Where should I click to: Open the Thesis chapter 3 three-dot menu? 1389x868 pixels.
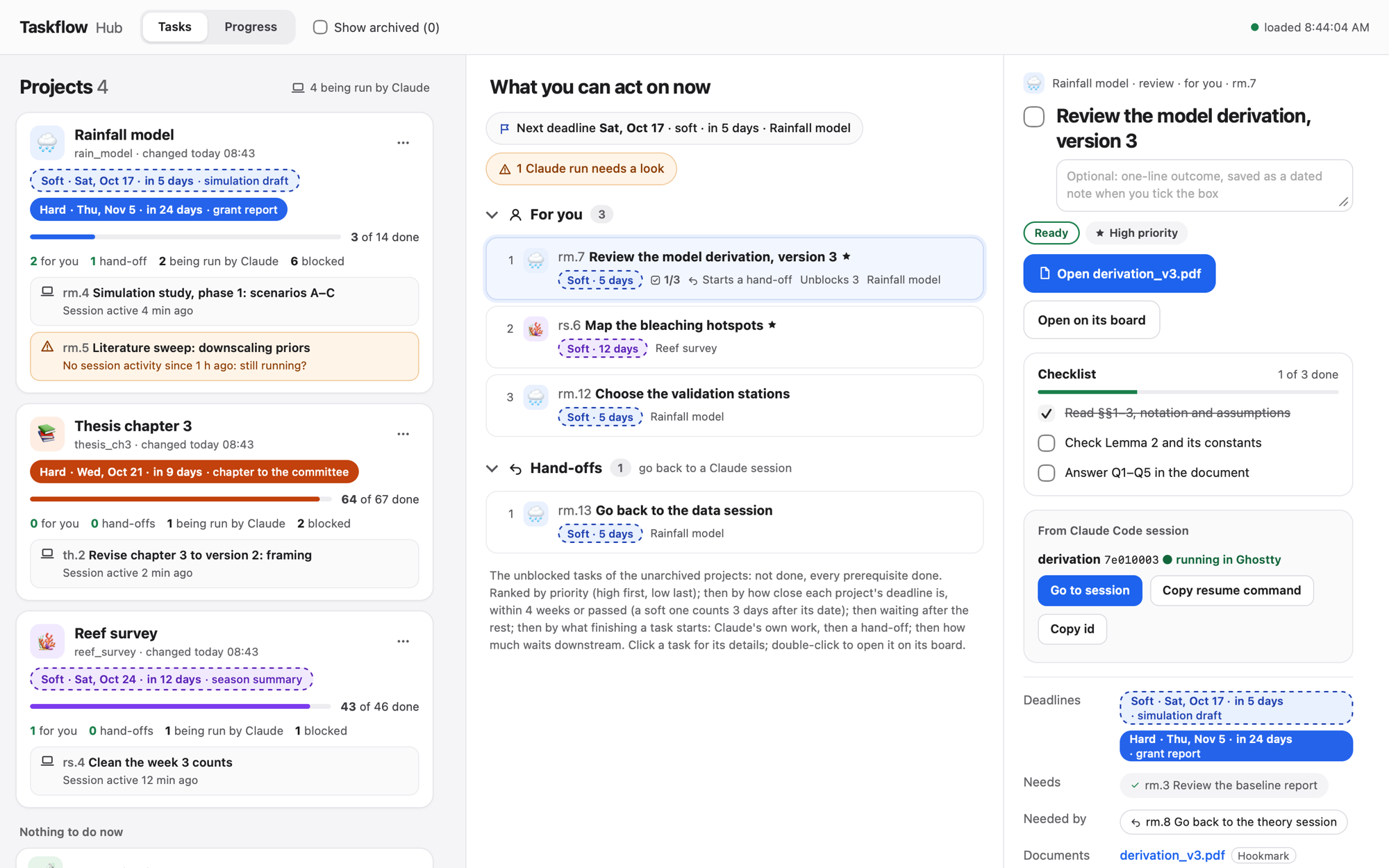pyautogui.click(x=403, y=434)
